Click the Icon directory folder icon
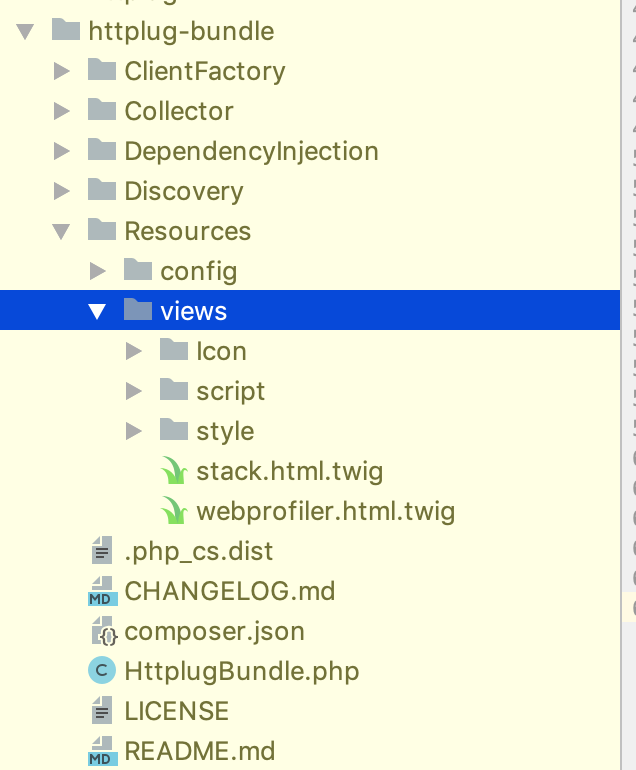The image size is (636, 770). click(x=174, y=349)
